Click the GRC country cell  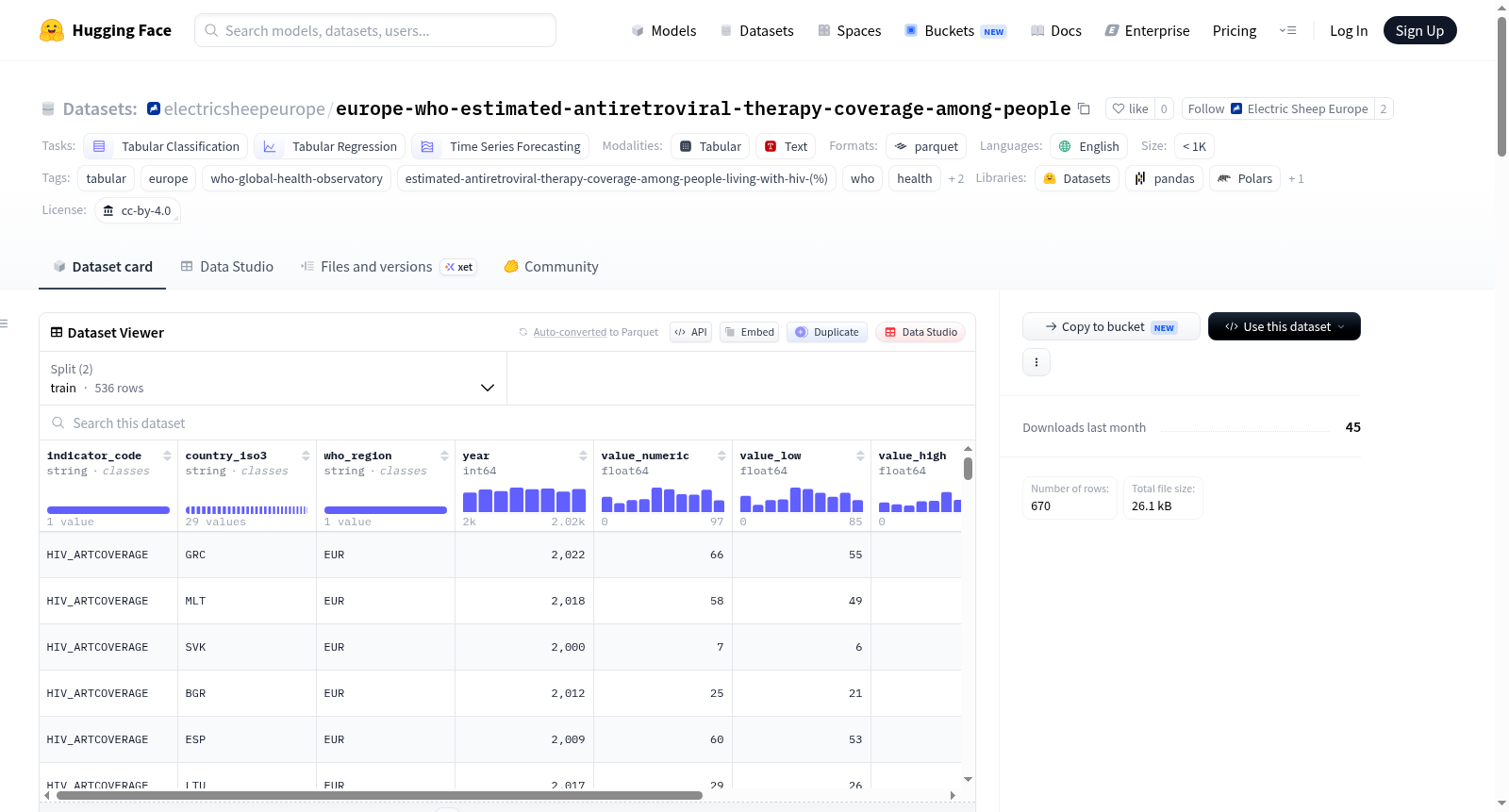[x=247, y=555]
